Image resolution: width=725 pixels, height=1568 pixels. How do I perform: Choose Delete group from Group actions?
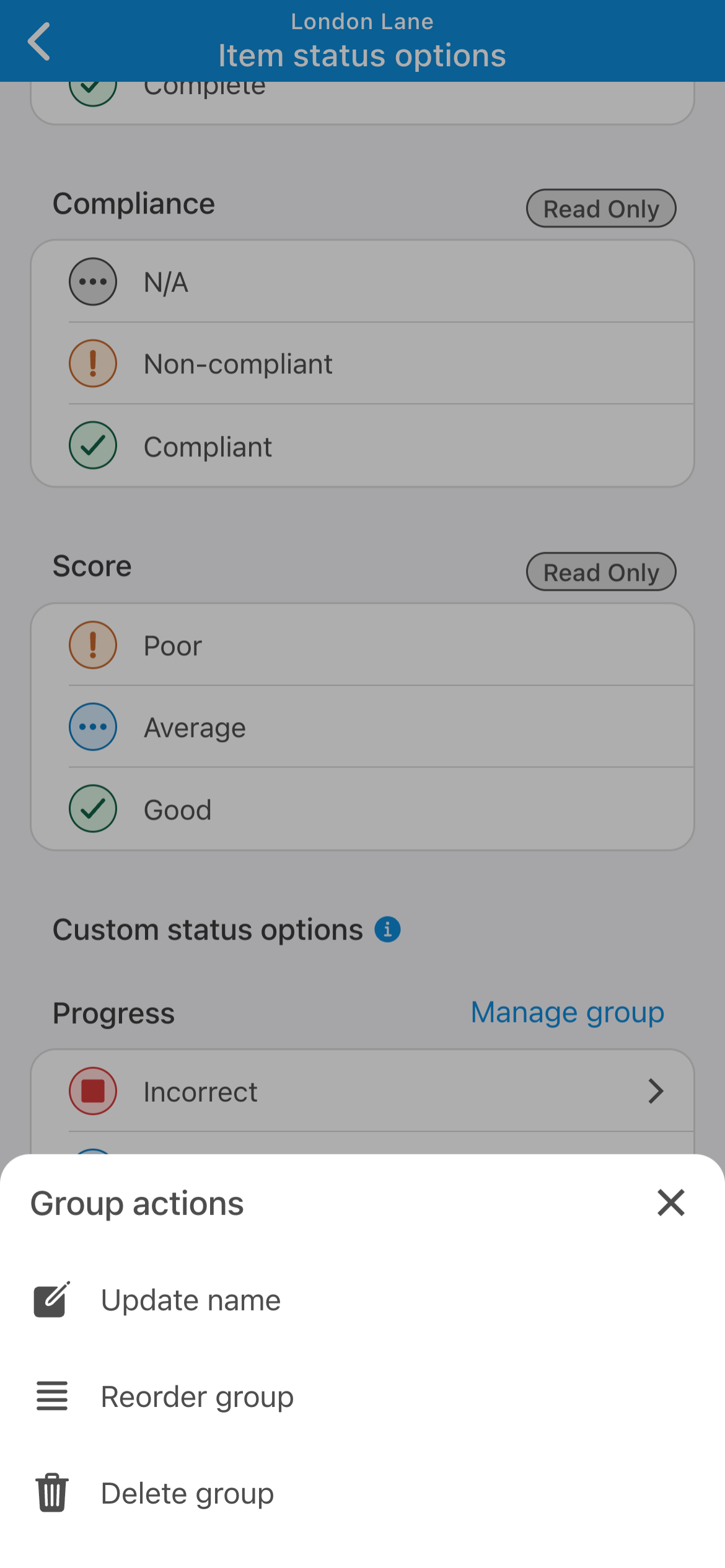click(187, 1493)
